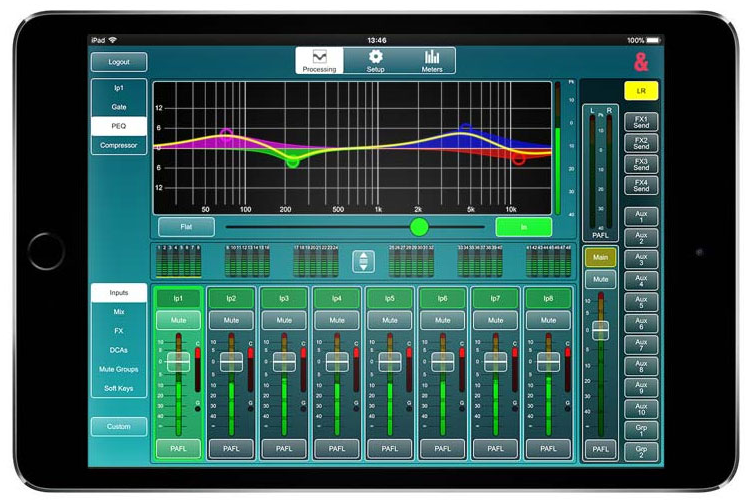Screen dimensions: 745x503
Task: Switch to the Compressor section
Action: 119,145
